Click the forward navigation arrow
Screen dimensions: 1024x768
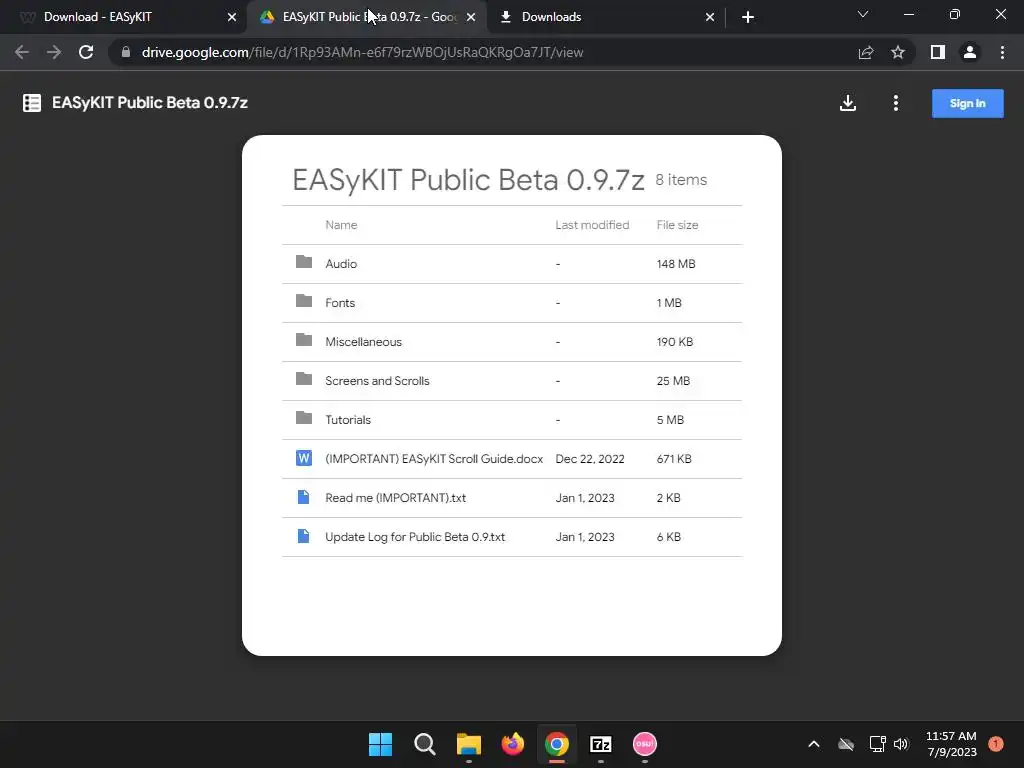pos(54,52)
